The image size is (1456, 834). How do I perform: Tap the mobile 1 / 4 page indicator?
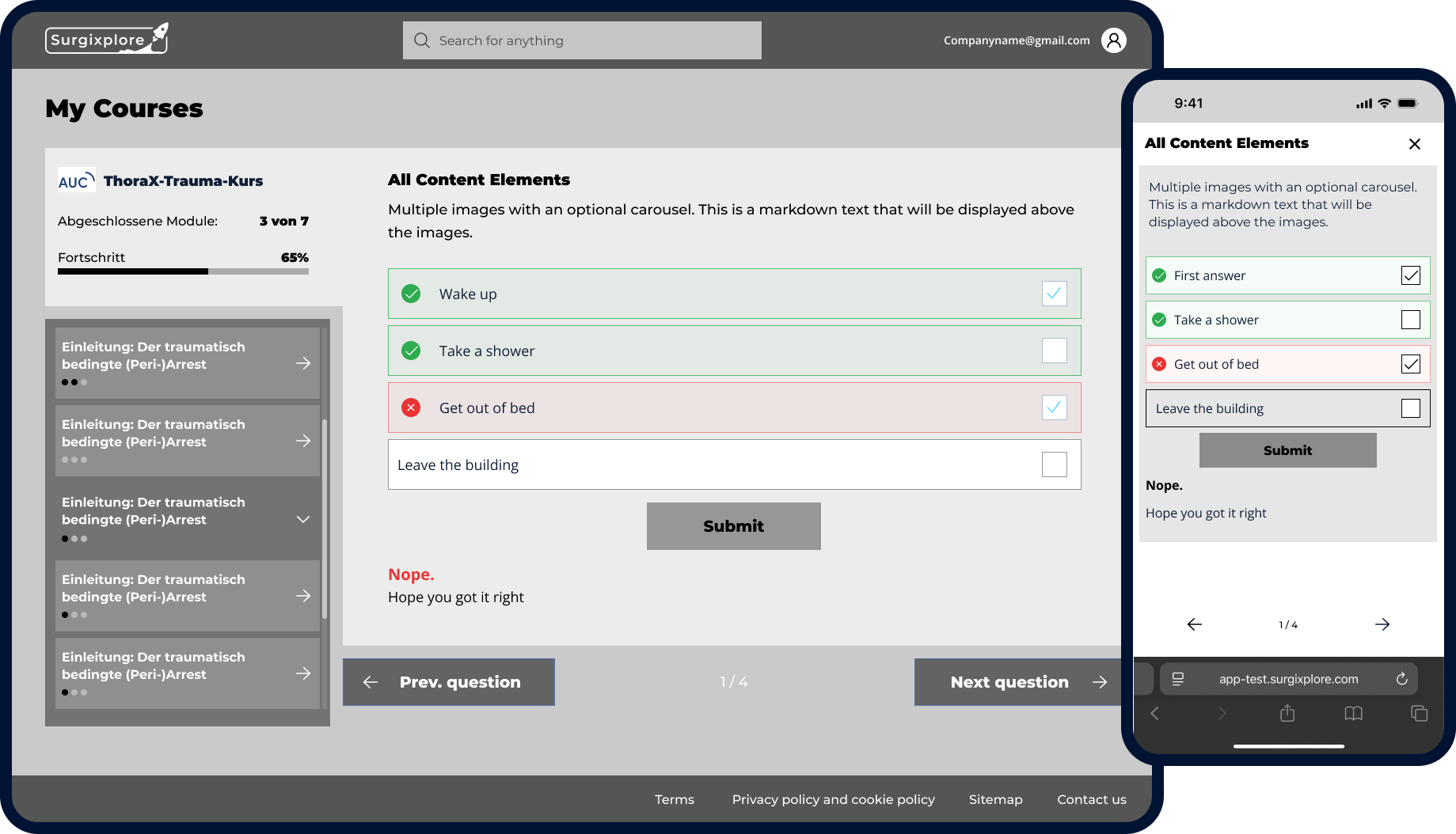coord(1288,624)
